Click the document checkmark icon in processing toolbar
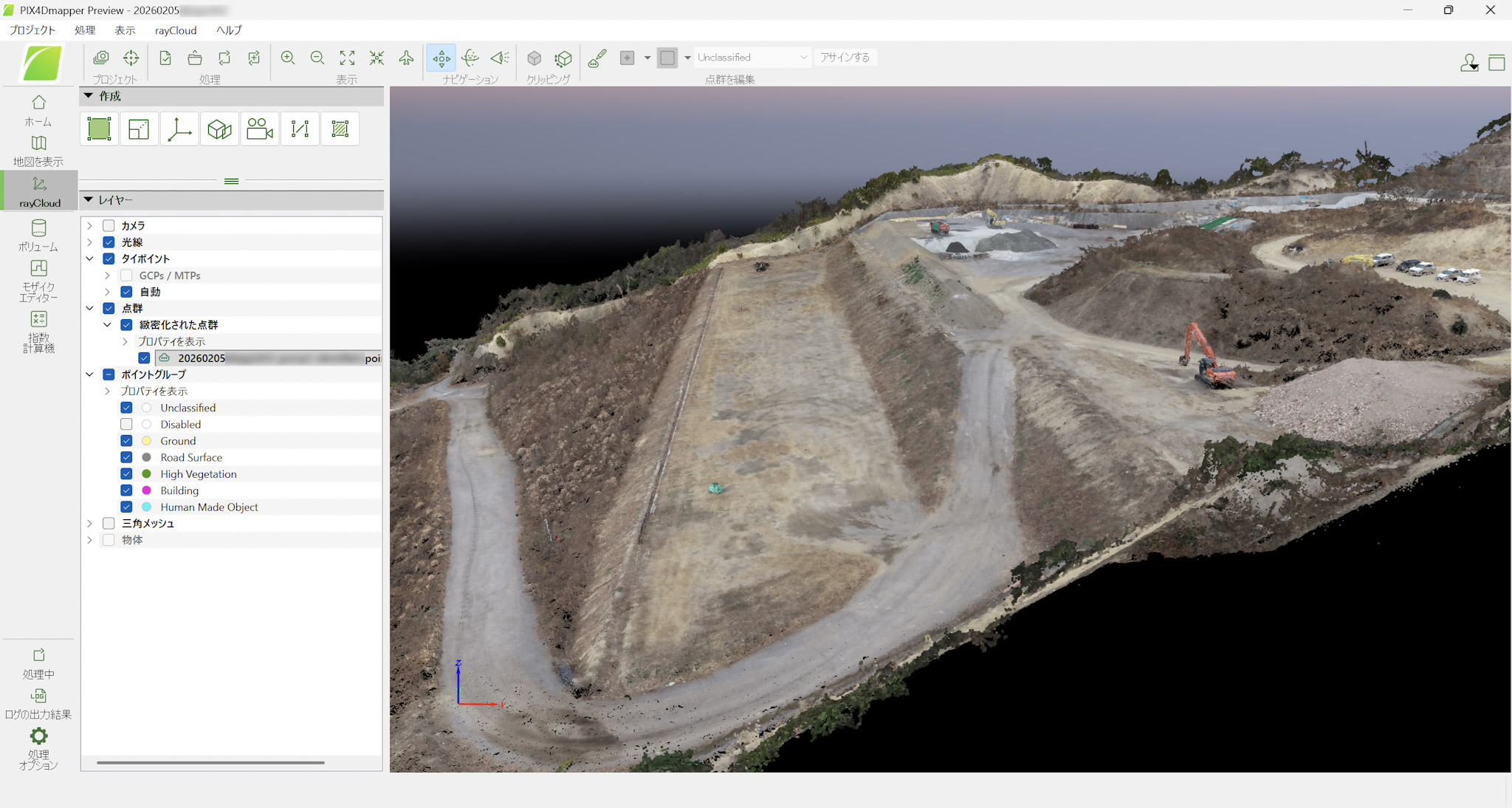The width and height of the screenshot is (1512, 808). tap(165, 58)
